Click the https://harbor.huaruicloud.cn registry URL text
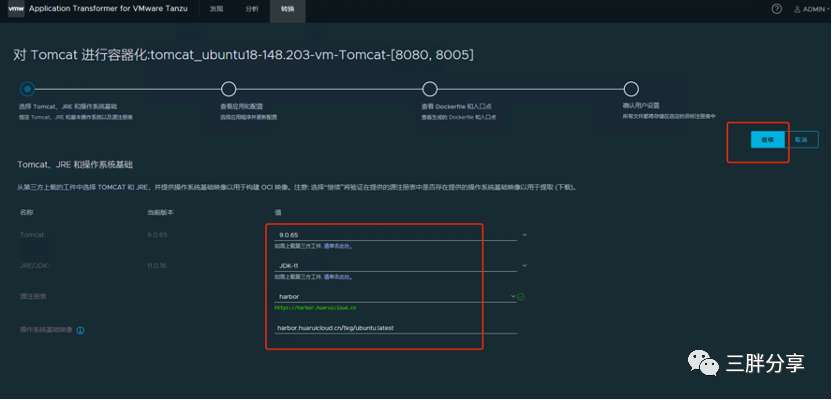832x400 pixels. tap(316, 307)
